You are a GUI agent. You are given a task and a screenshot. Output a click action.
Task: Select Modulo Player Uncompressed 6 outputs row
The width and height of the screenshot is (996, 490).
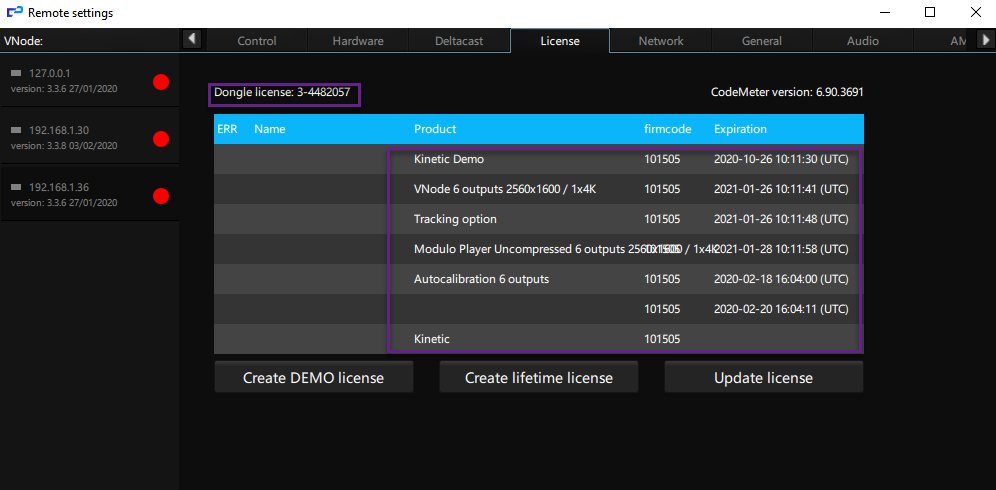click(x=539, y=248)
